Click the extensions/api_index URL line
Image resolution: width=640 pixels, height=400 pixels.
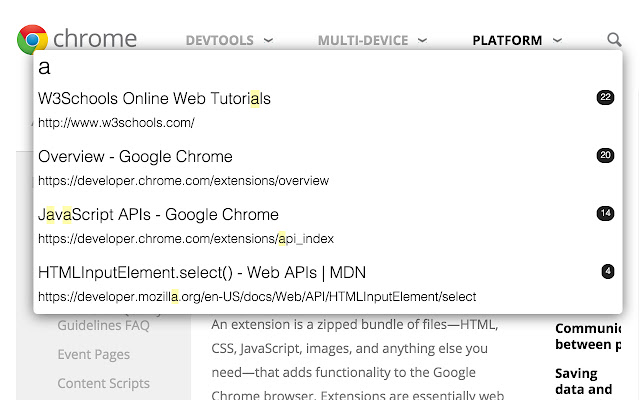pos(186,238)
